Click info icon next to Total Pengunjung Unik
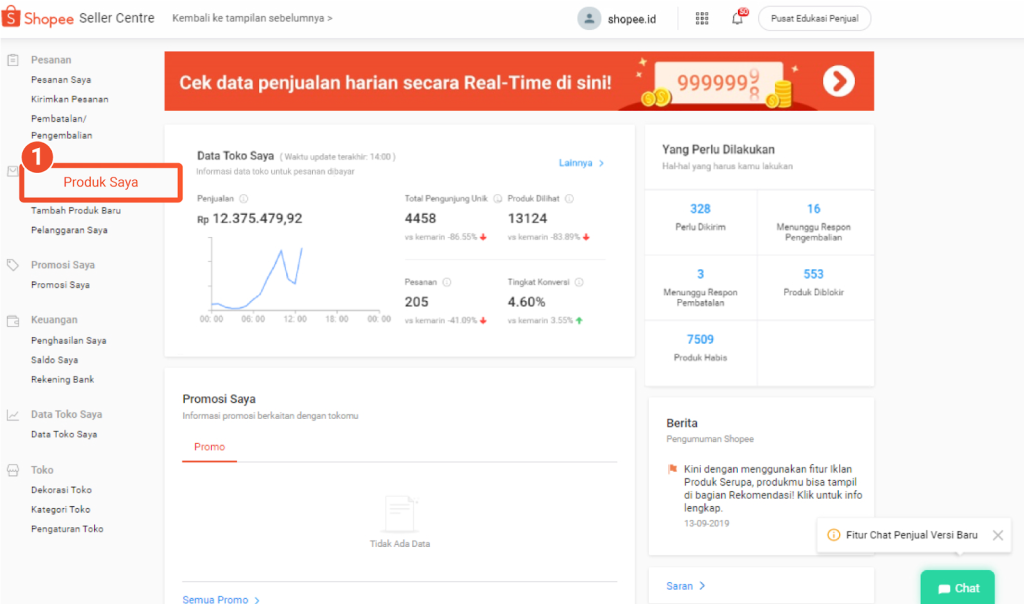The height and width of the screenshot is (604, 1024). pyautogui.click(x=498, y=199)
